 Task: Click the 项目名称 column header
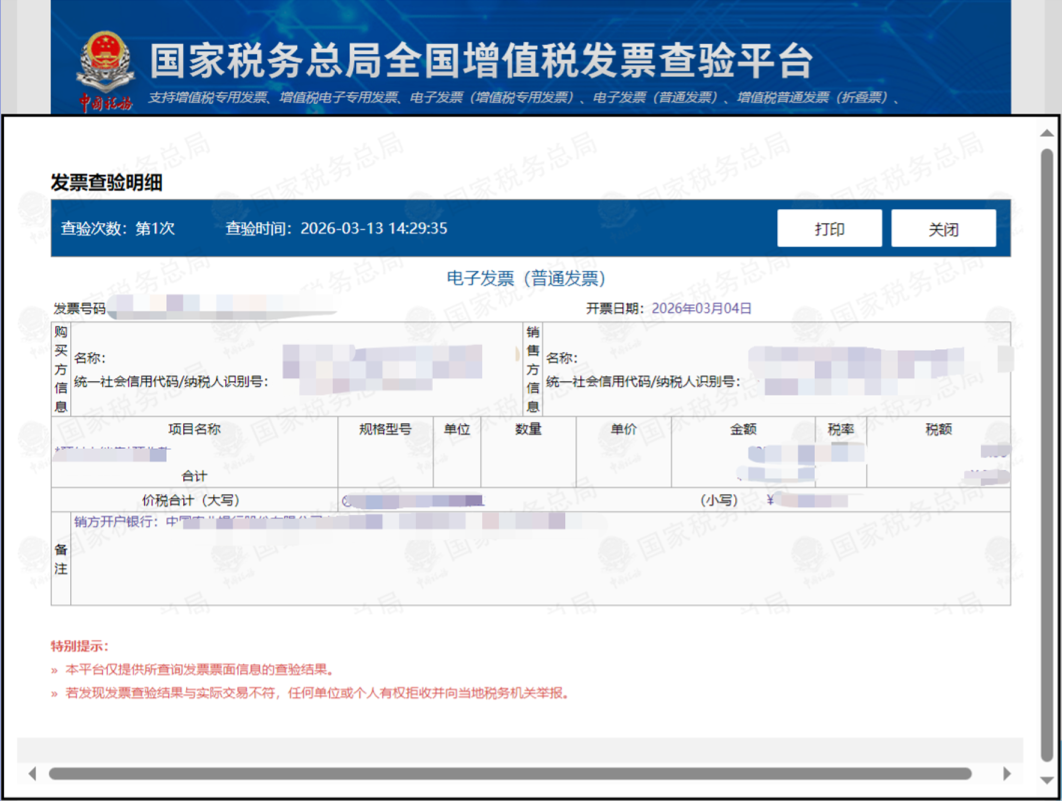coord(194,429)
